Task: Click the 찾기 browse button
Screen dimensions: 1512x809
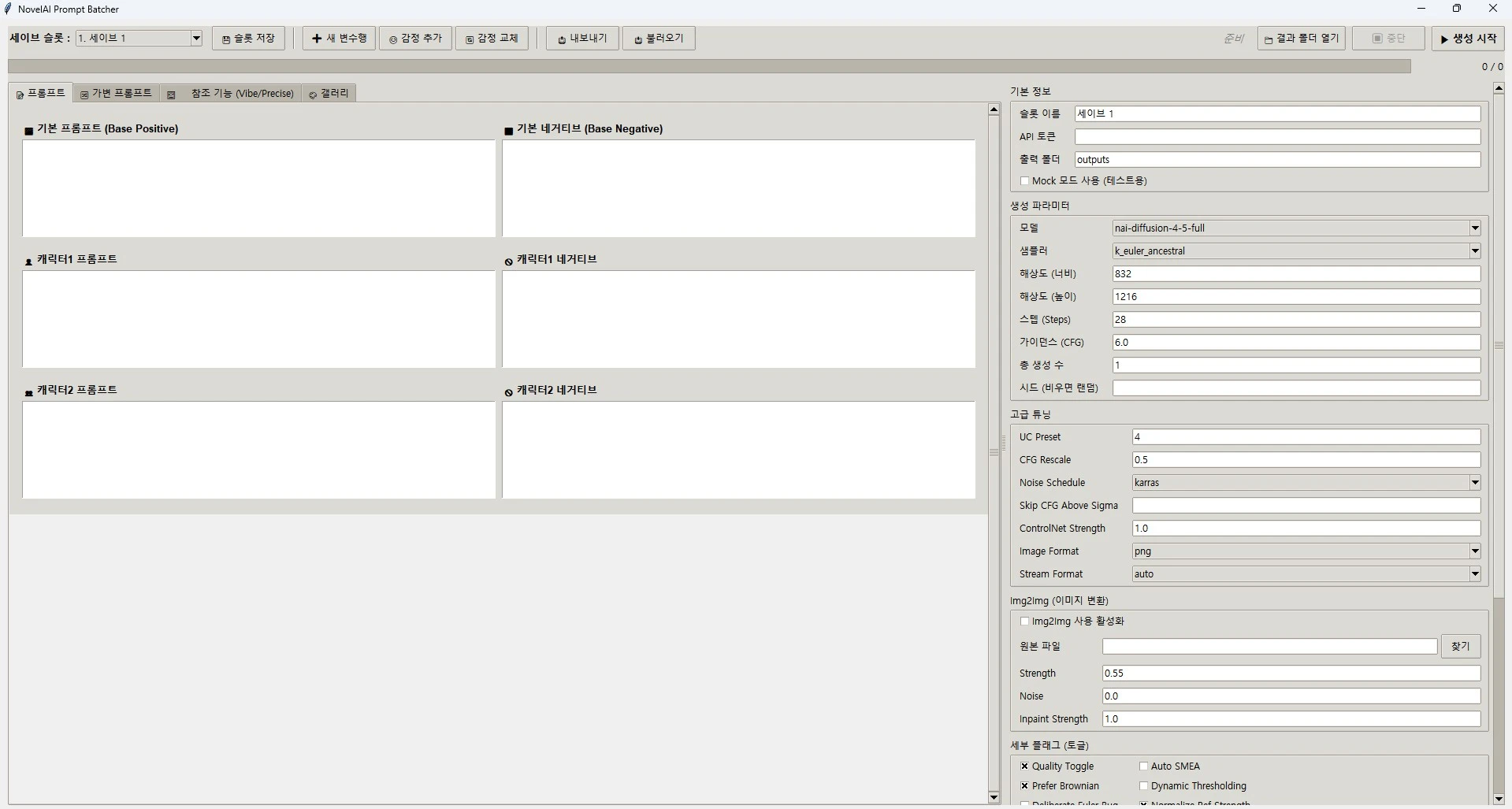Action: (1461, 646)
